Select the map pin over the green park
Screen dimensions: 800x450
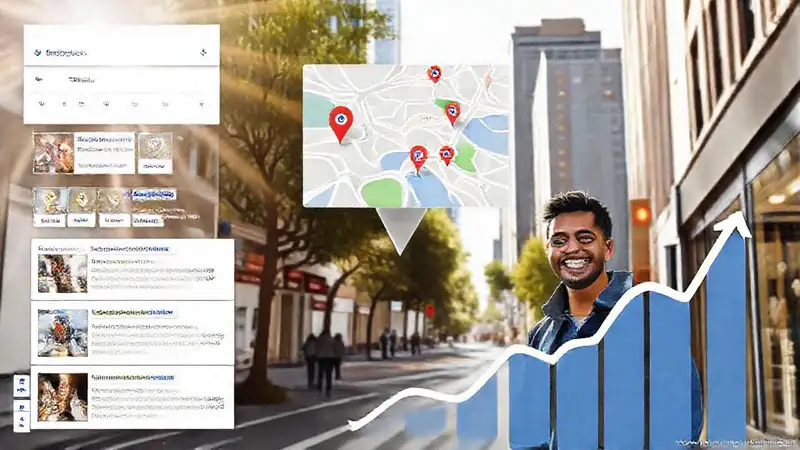452,114
